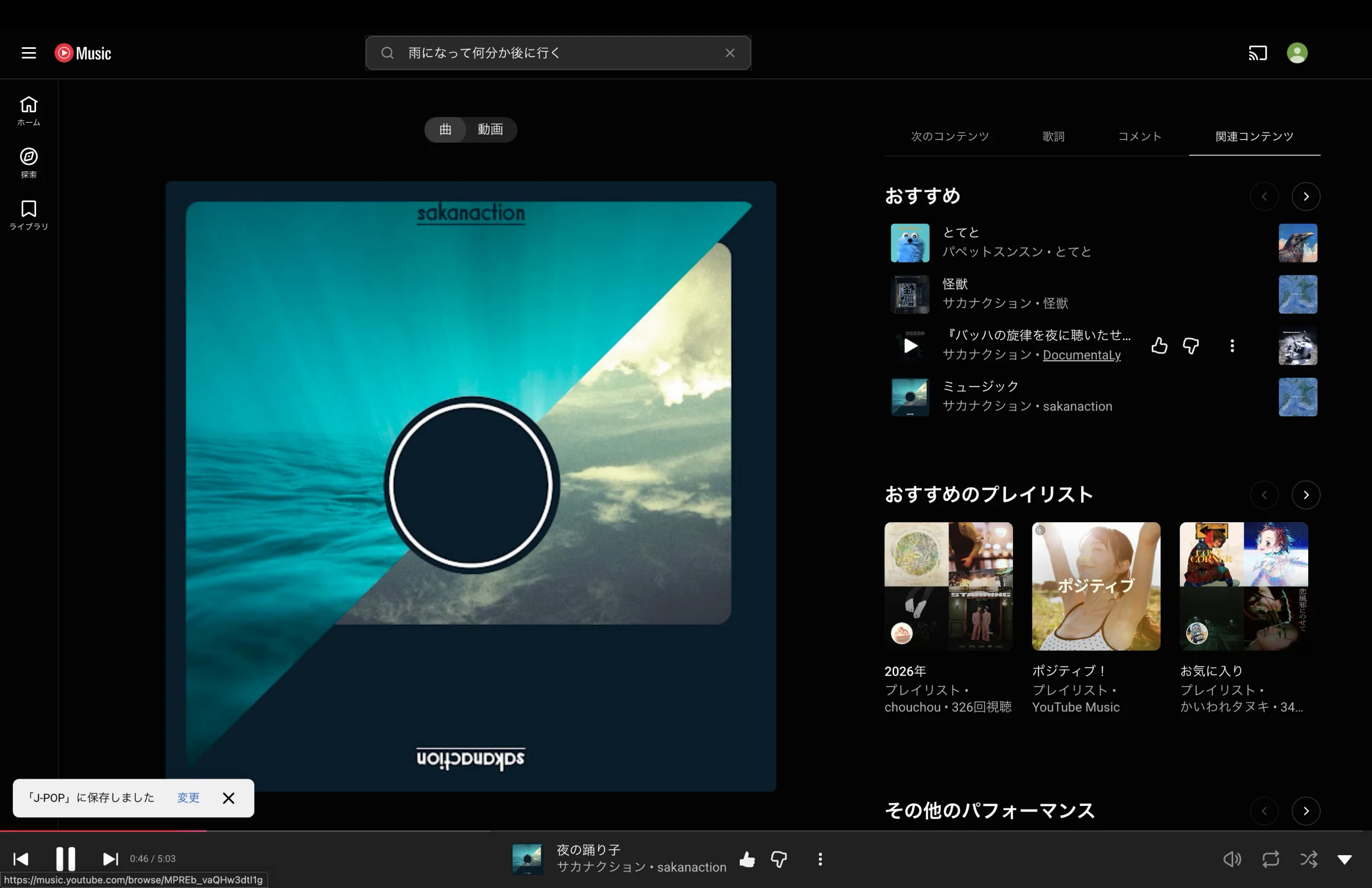The image size is (1372, 888).
Task: Skip to previous track
Action: [x=21, y=859]
